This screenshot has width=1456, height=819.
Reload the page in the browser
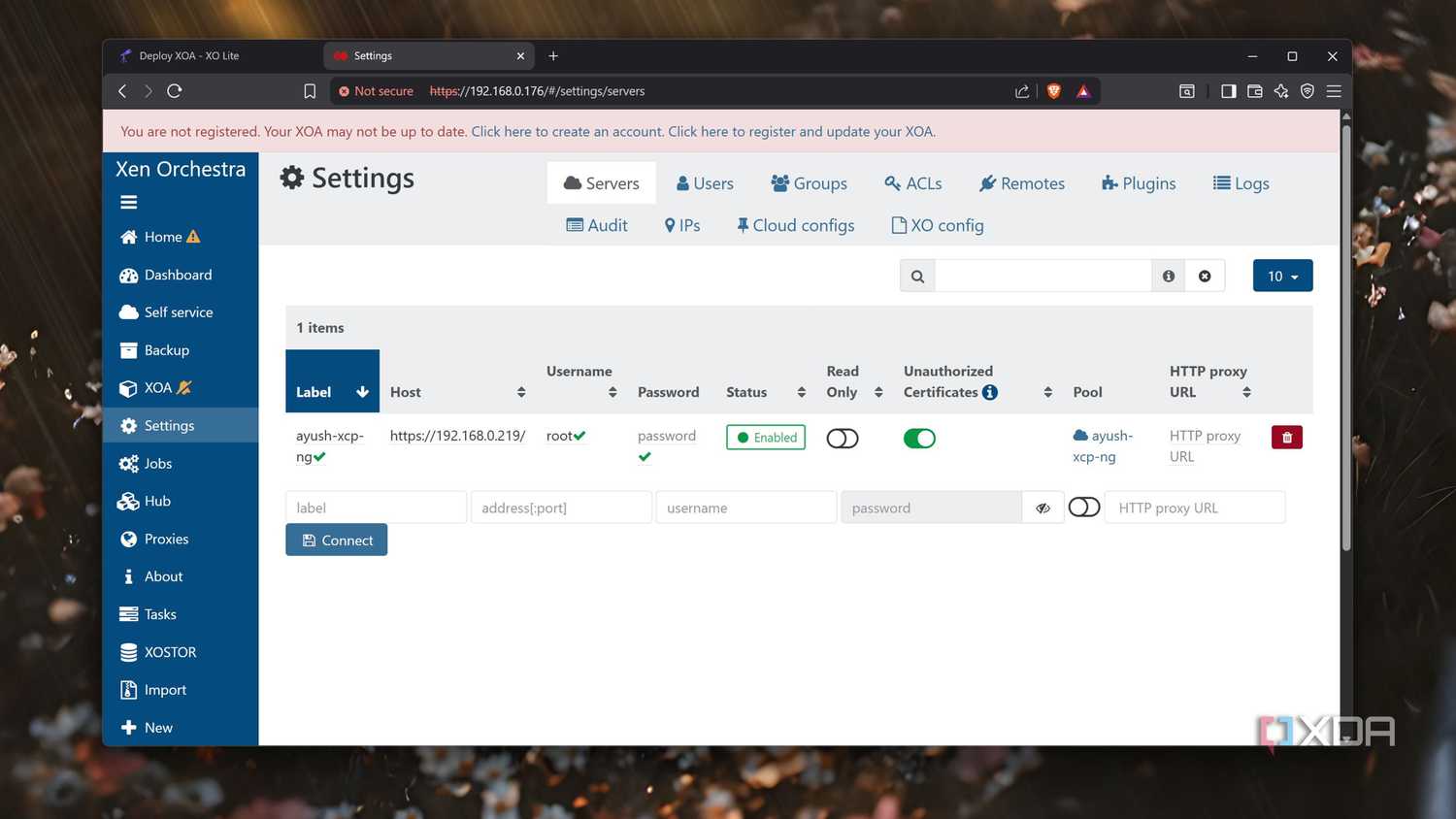click(175, 91)
